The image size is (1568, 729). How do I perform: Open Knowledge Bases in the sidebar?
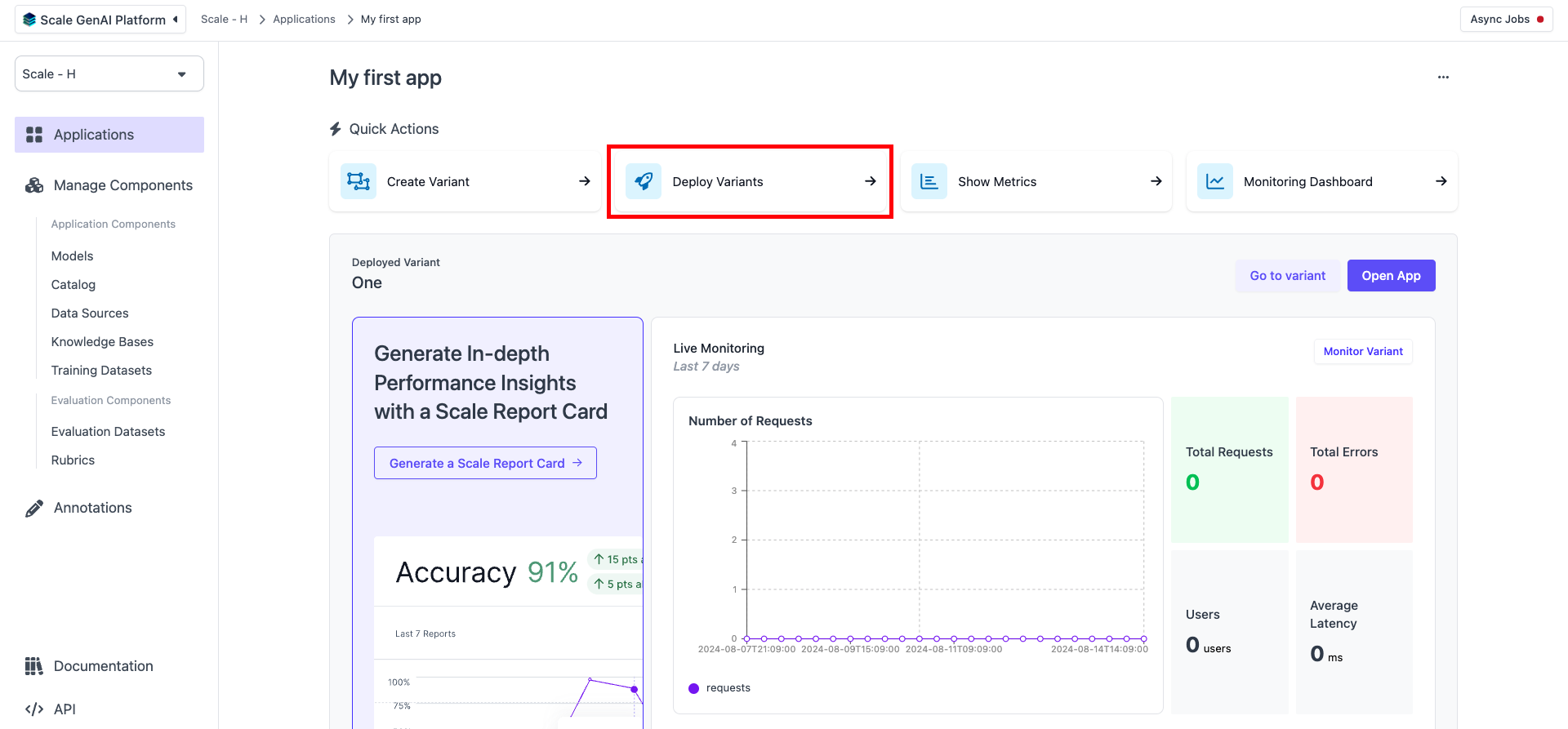102,342
